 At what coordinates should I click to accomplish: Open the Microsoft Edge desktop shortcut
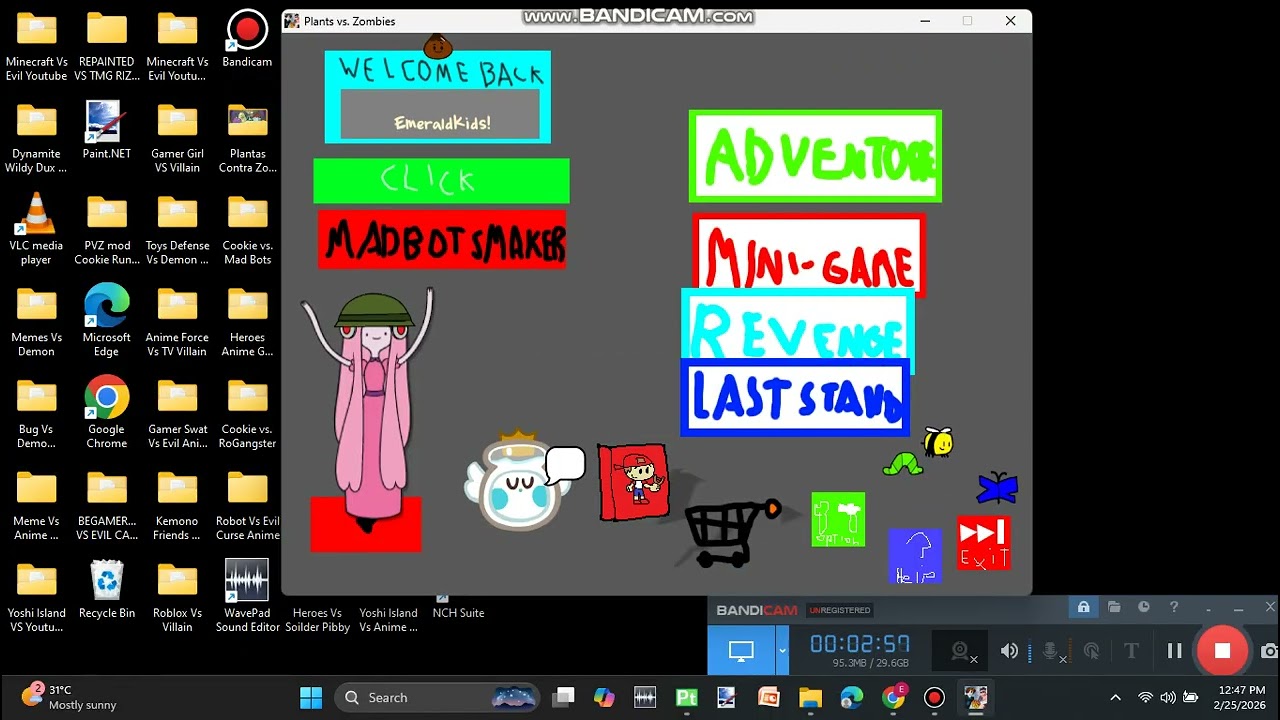(106, 322)
